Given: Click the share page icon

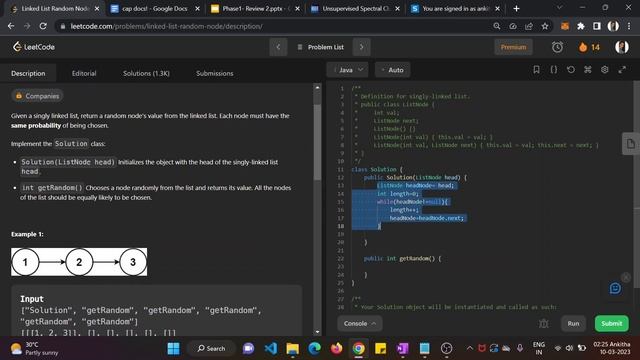Looking at the screenshot, I should [529, 26].
